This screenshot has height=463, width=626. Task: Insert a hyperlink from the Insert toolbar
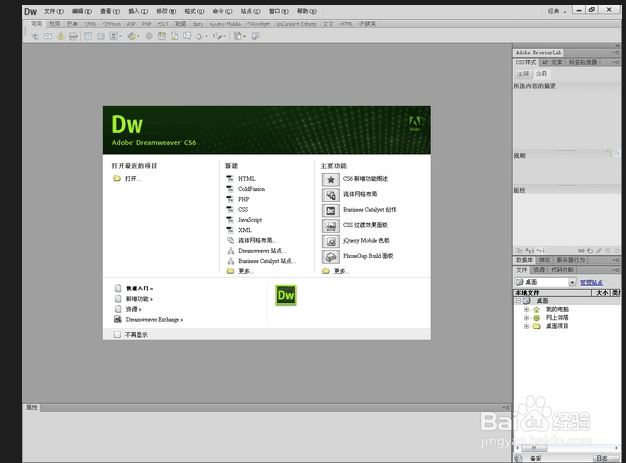[35, 36]
